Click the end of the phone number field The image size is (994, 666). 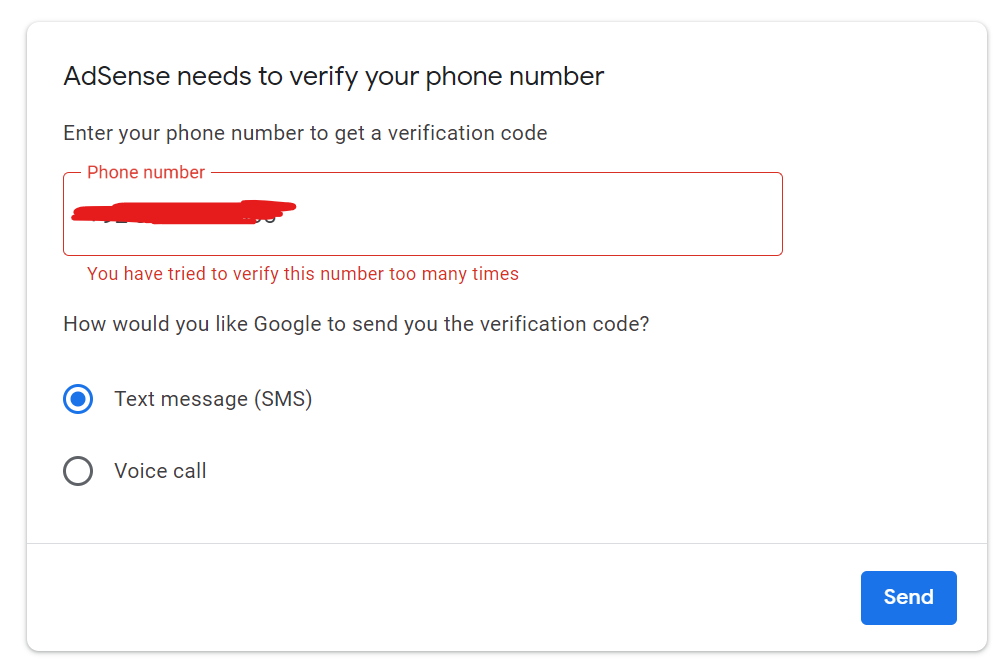[x=740, y=213]
